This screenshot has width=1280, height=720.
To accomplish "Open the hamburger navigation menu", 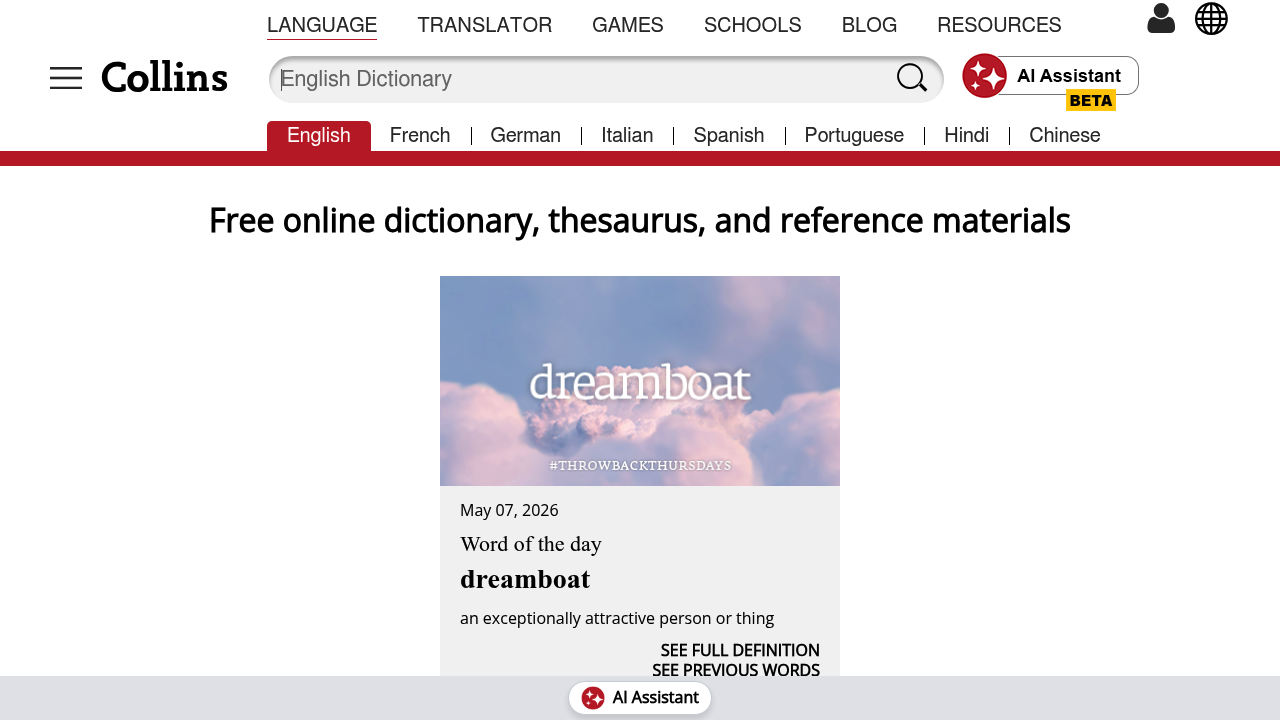I will (66, 78).
